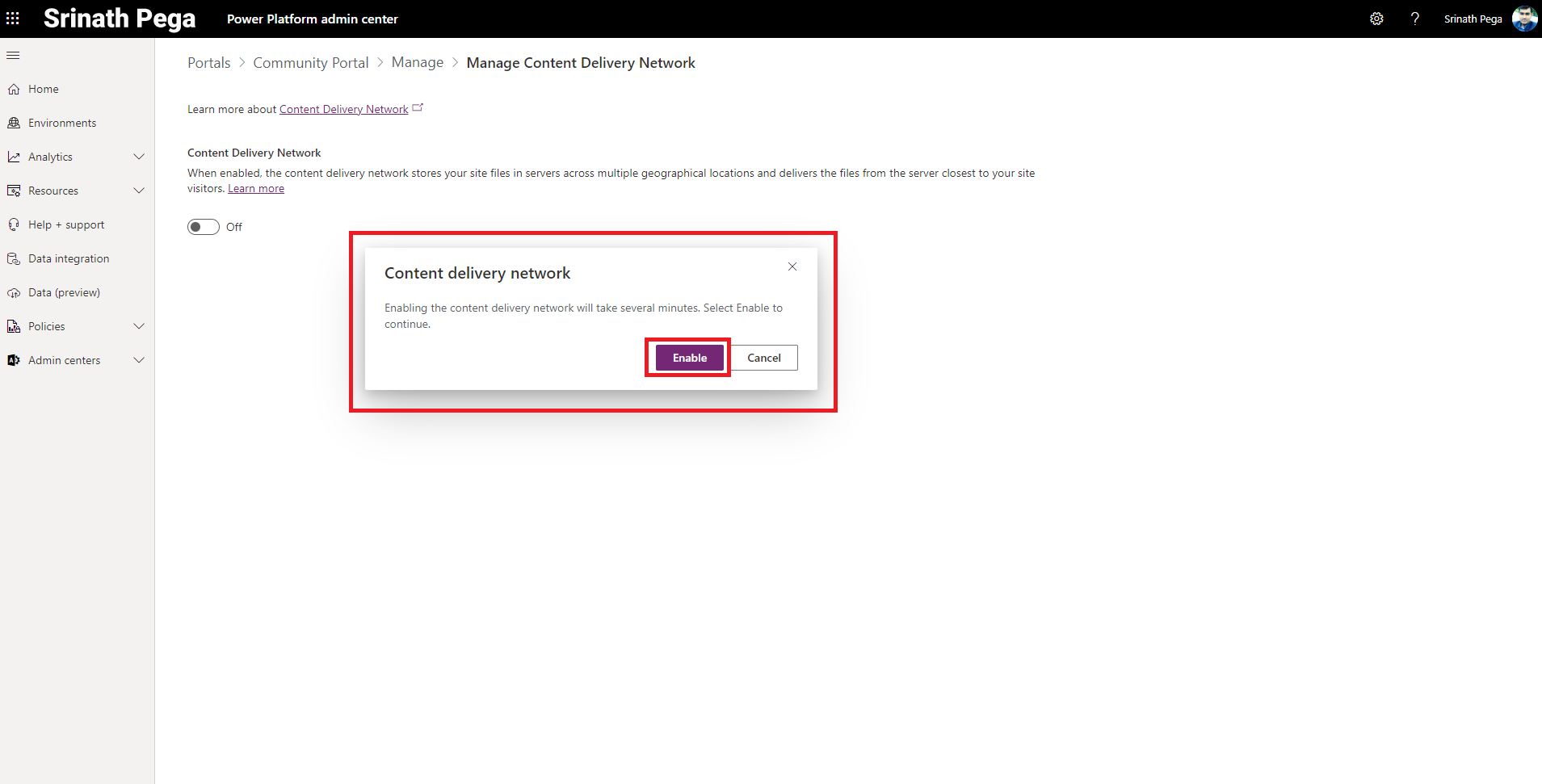Click the Srinath Pega profile avatar
This screenshot has height=784, width=1542.
[x=1524, y=19]
